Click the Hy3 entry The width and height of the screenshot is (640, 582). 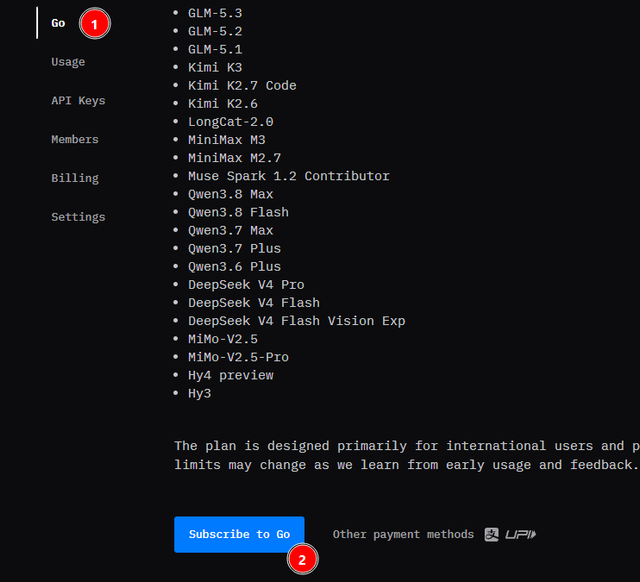tap(200, 393)
